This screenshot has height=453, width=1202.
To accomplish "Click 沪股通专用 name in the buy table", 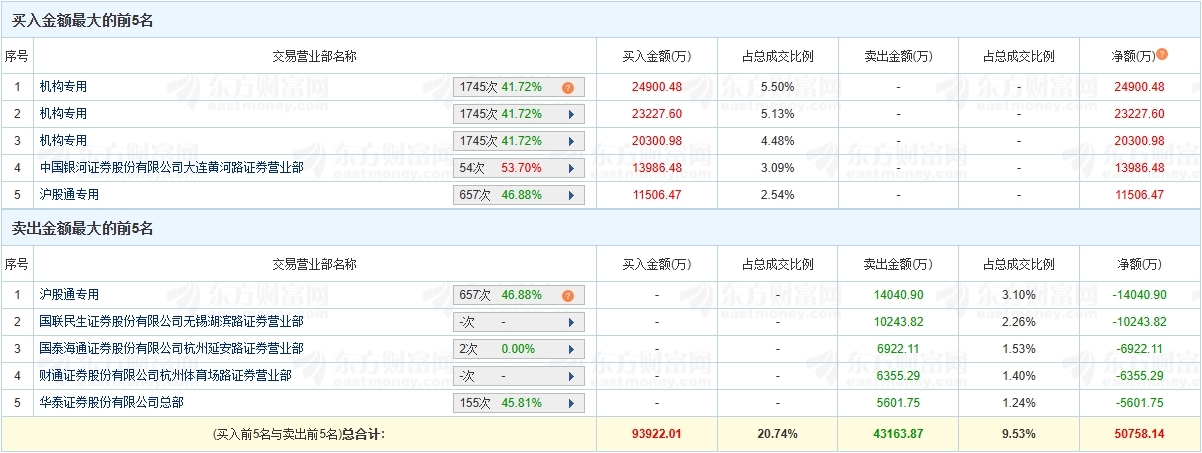I will tap(69, 195).
